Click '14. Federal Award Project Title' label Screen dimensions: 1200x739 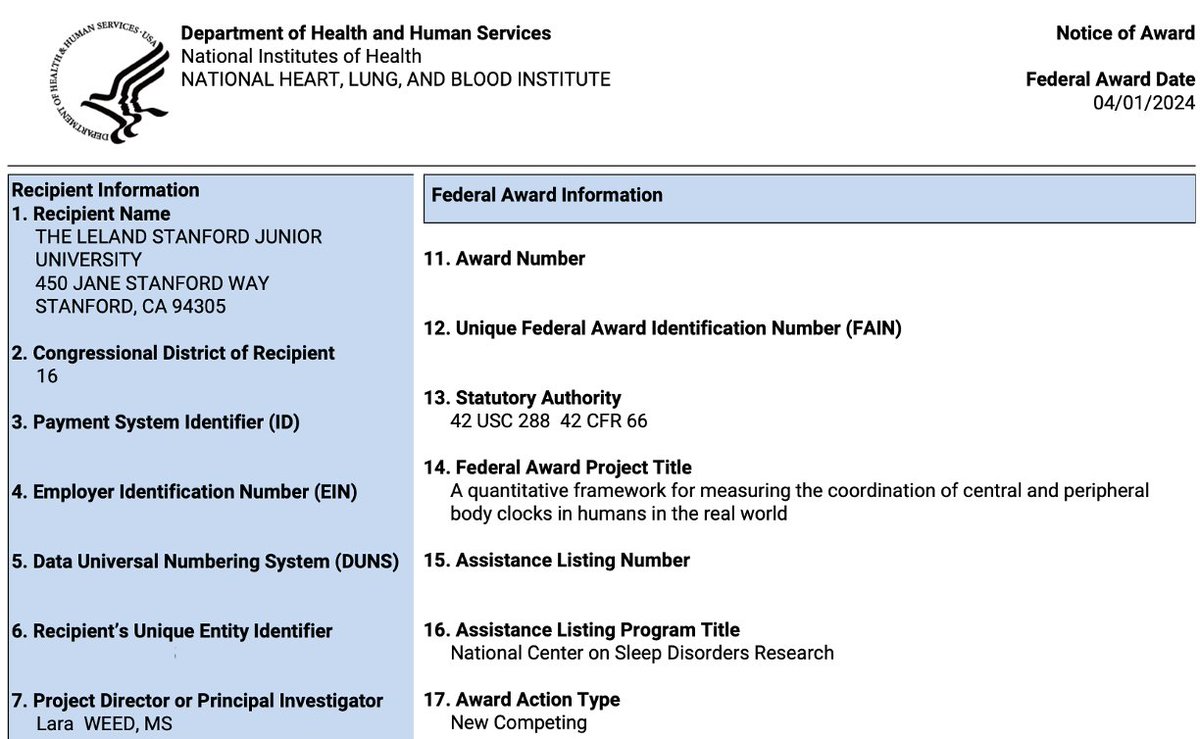tap(558, 468)
